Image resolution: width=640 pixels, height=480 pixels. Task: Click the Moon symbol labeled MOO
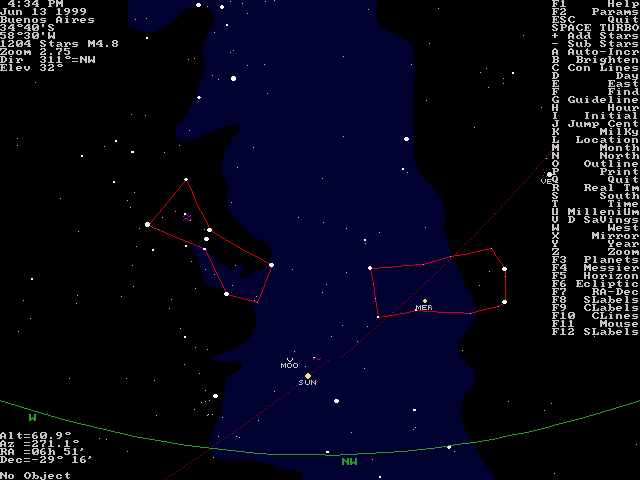point(290,360)
